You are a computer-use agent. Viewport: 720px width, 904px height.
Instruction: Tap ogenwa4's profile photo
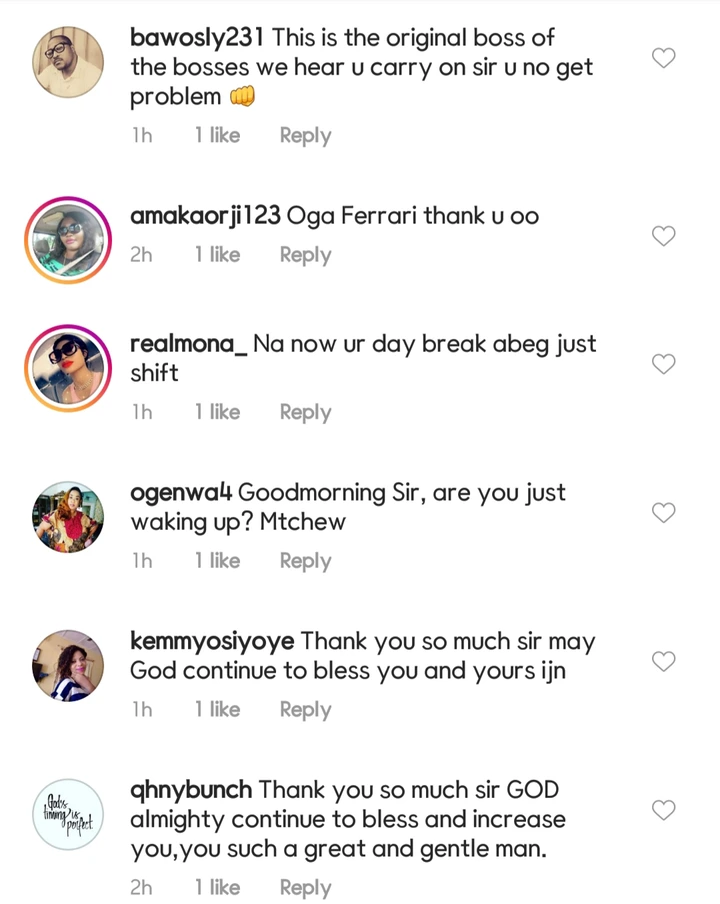click(x=68, y=517)
